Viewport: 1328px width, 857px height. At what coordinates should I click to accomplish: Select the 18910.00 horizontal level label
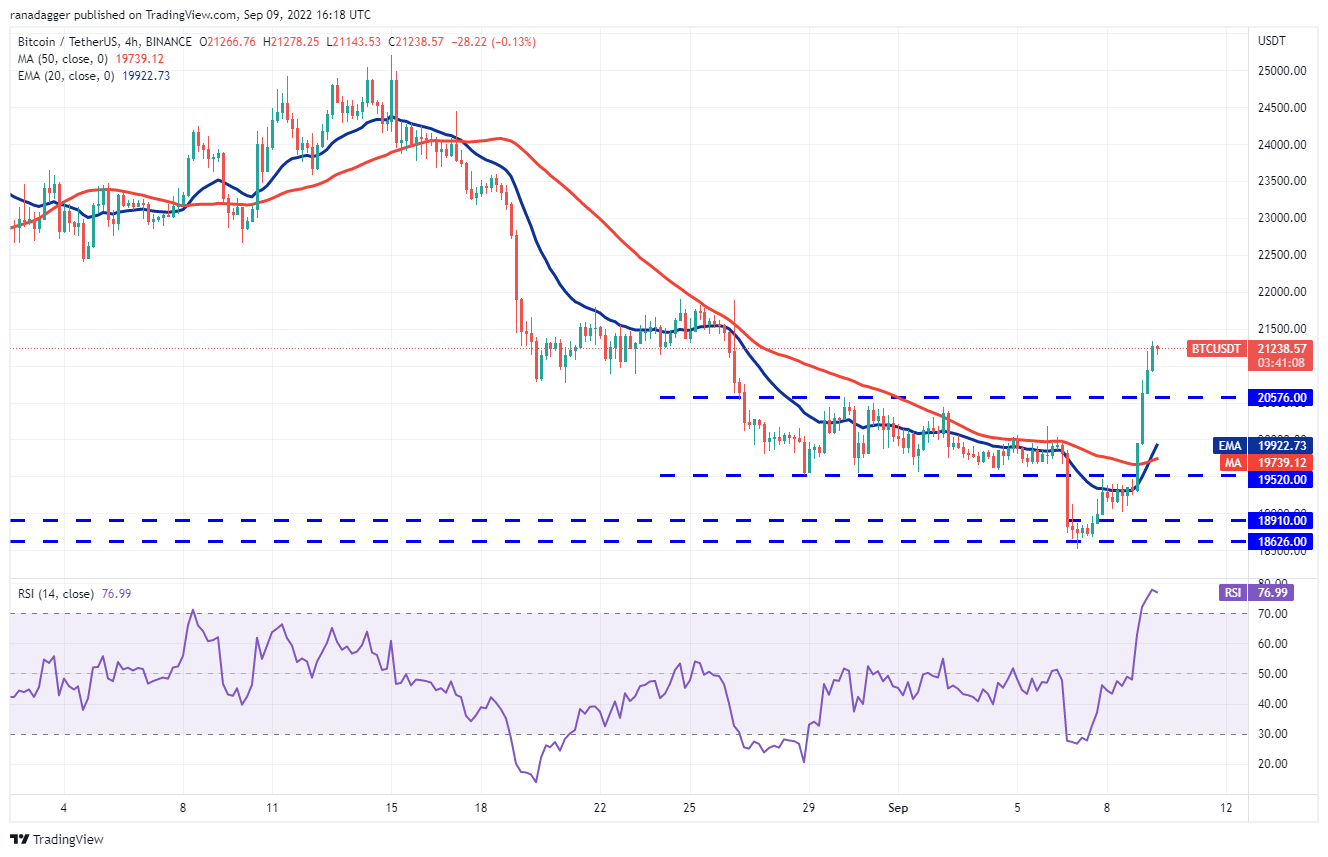point(1284,521)
